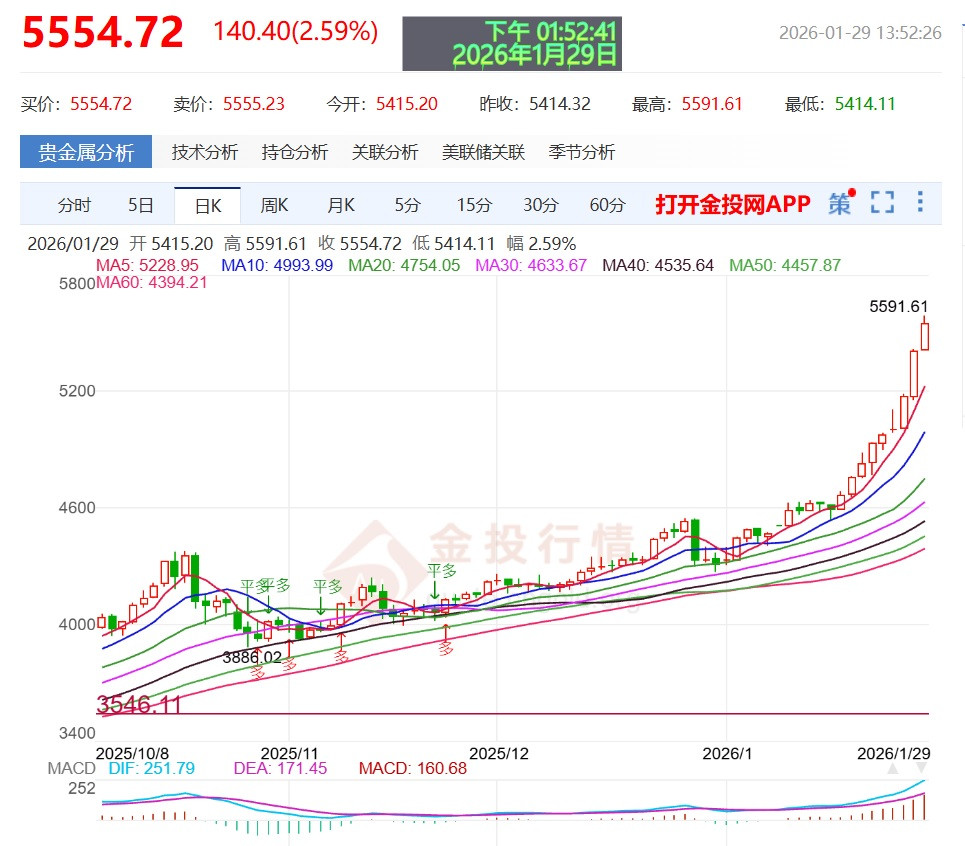The width and height of the screenshot is (965, 846).
Task: Switch to 月K monthly candlestick view
Action: 341,205
